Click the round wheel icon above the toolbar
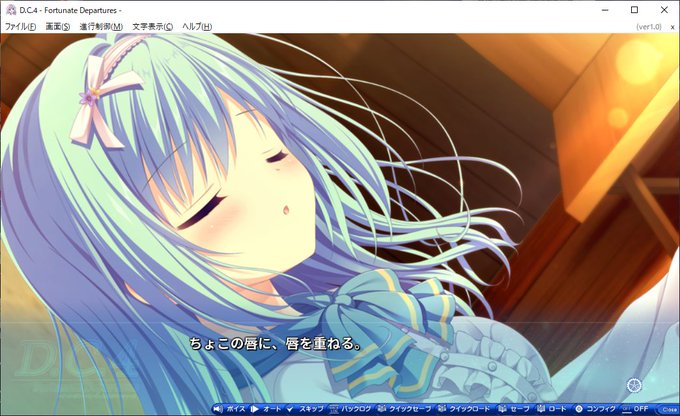 pyautogui.click(x=634, y=385)
